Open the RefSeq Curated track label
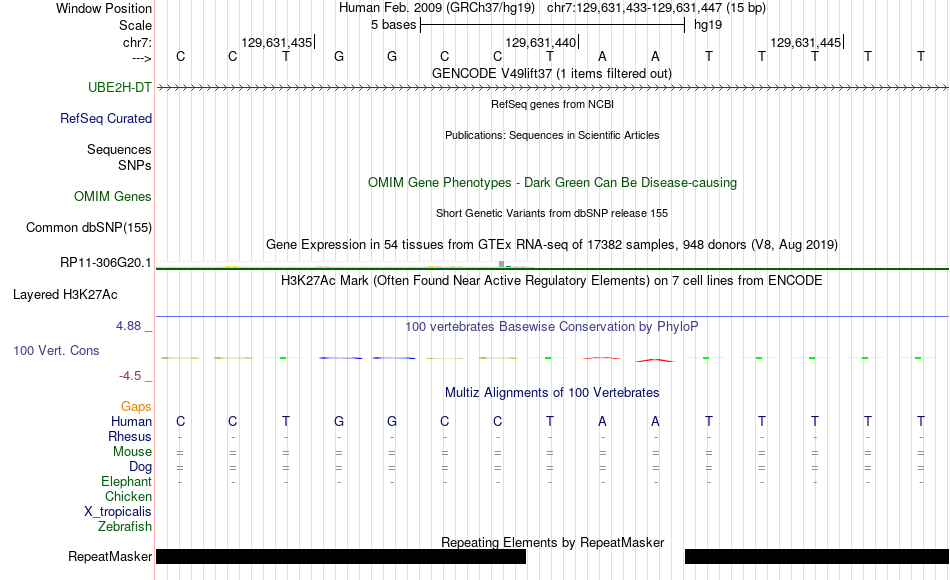The image size is (950, 580). 106,118
